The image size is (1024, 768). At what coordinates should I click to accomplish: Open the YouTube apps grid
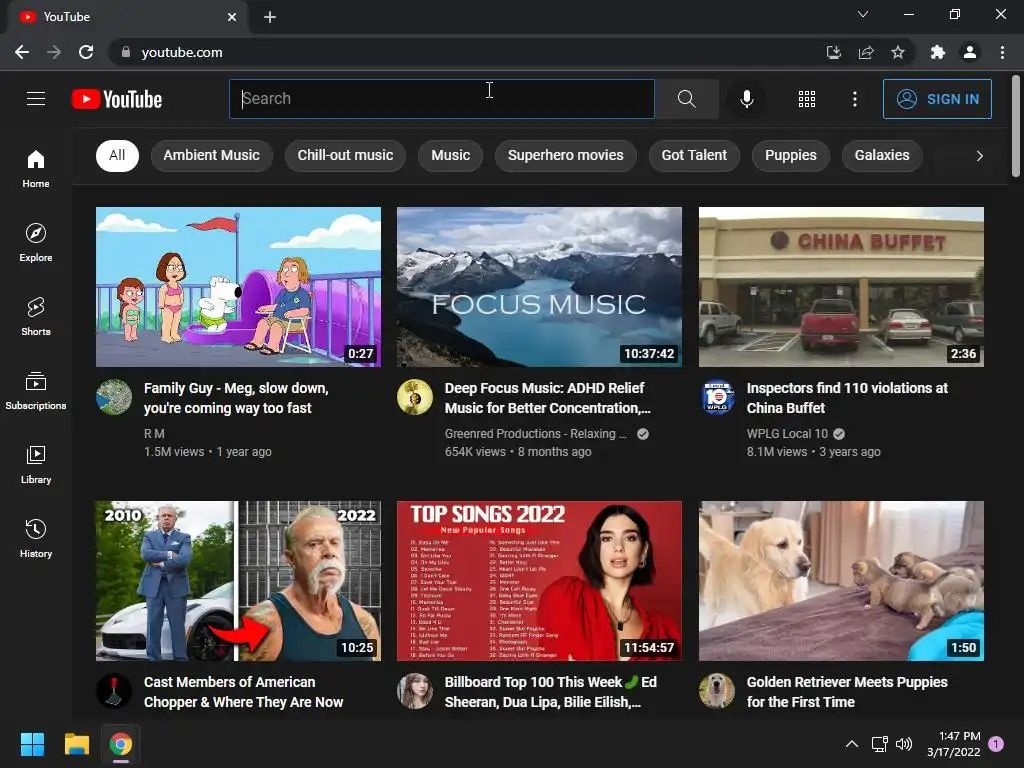pos(807,99)
